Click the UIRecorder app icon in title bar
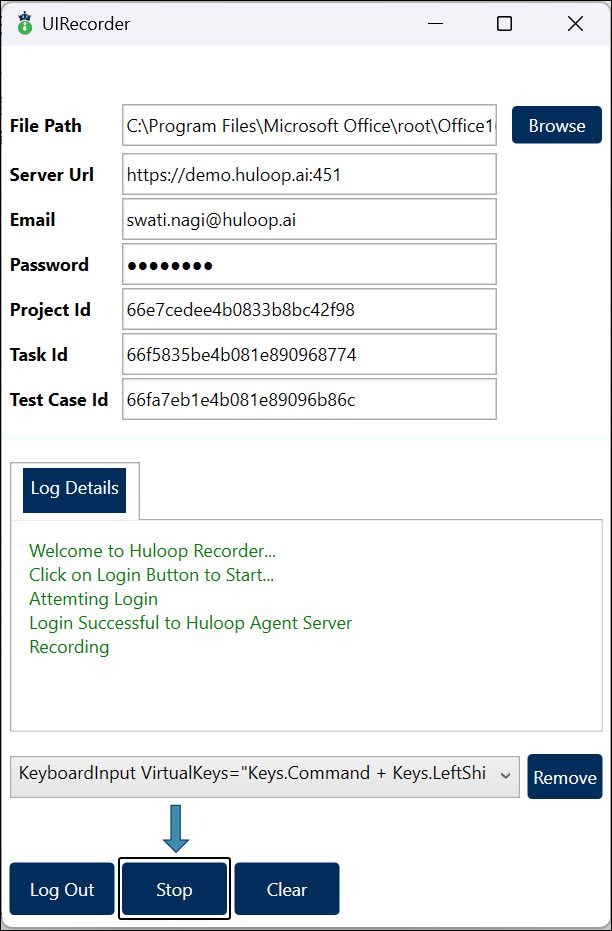 (x=24, y=24)
